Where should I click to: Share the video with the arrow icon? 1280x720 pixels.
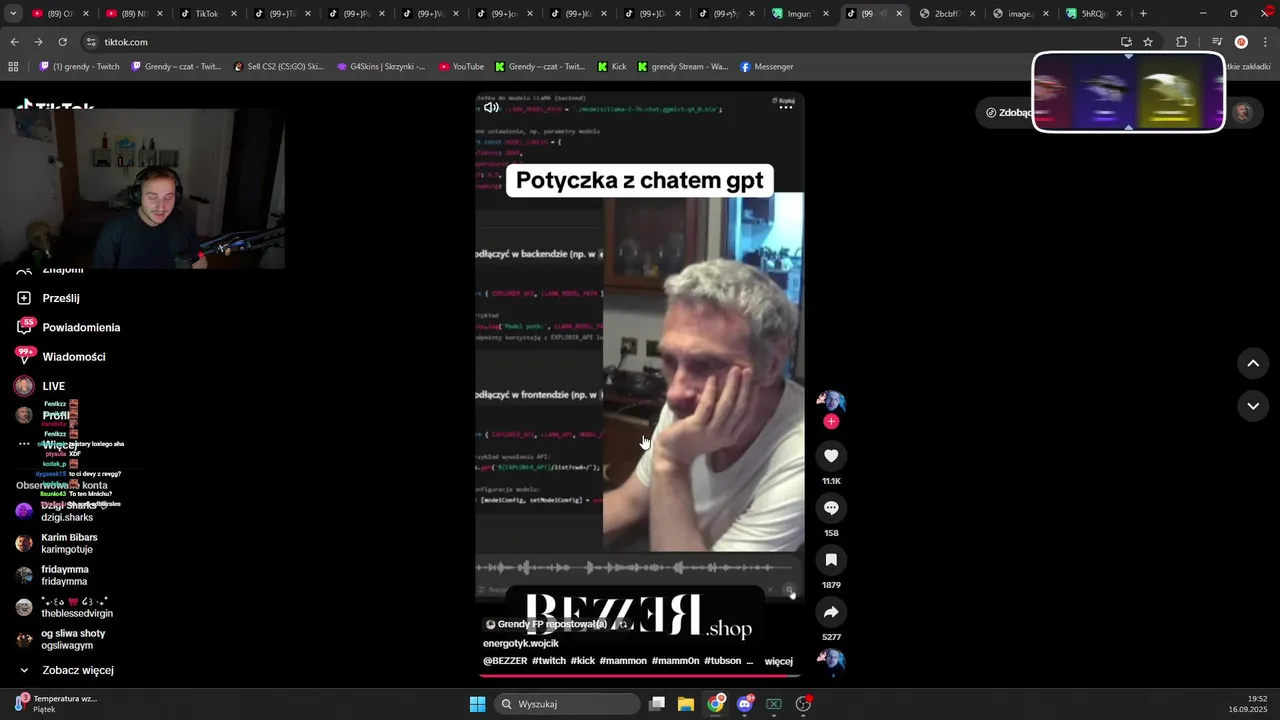(x=831, y=612)
